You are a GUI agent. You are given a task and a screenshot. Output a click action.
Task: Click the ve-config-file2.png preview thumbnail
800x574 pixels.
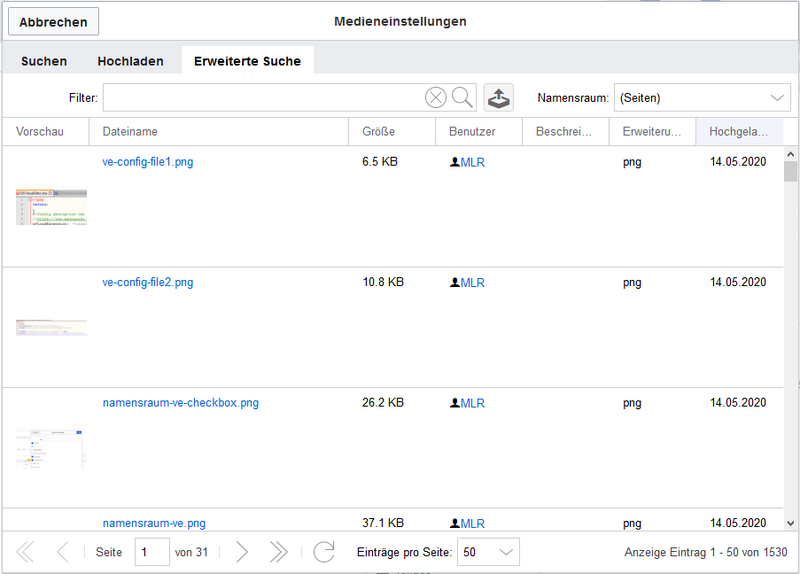[52, 328]
